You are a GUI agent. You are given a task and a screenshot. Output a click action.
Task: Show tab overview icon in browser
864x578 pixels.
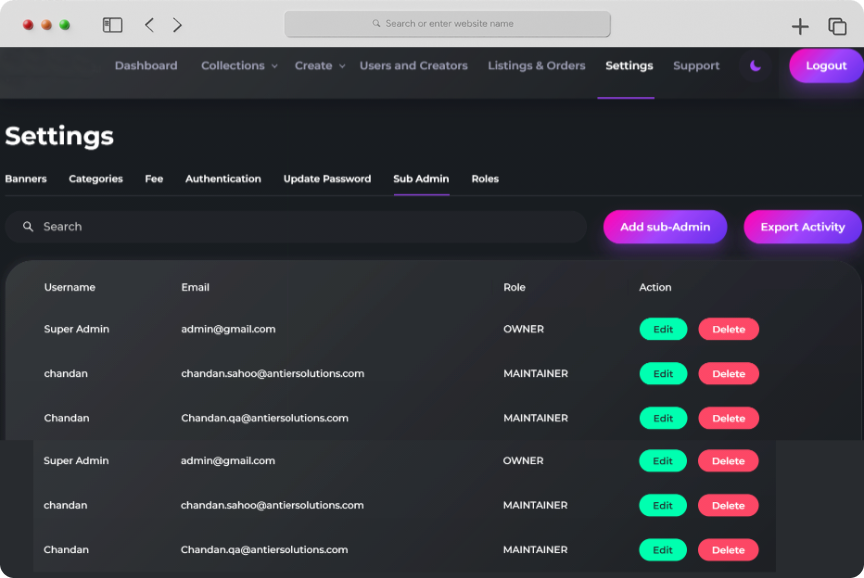pos(837,26)
